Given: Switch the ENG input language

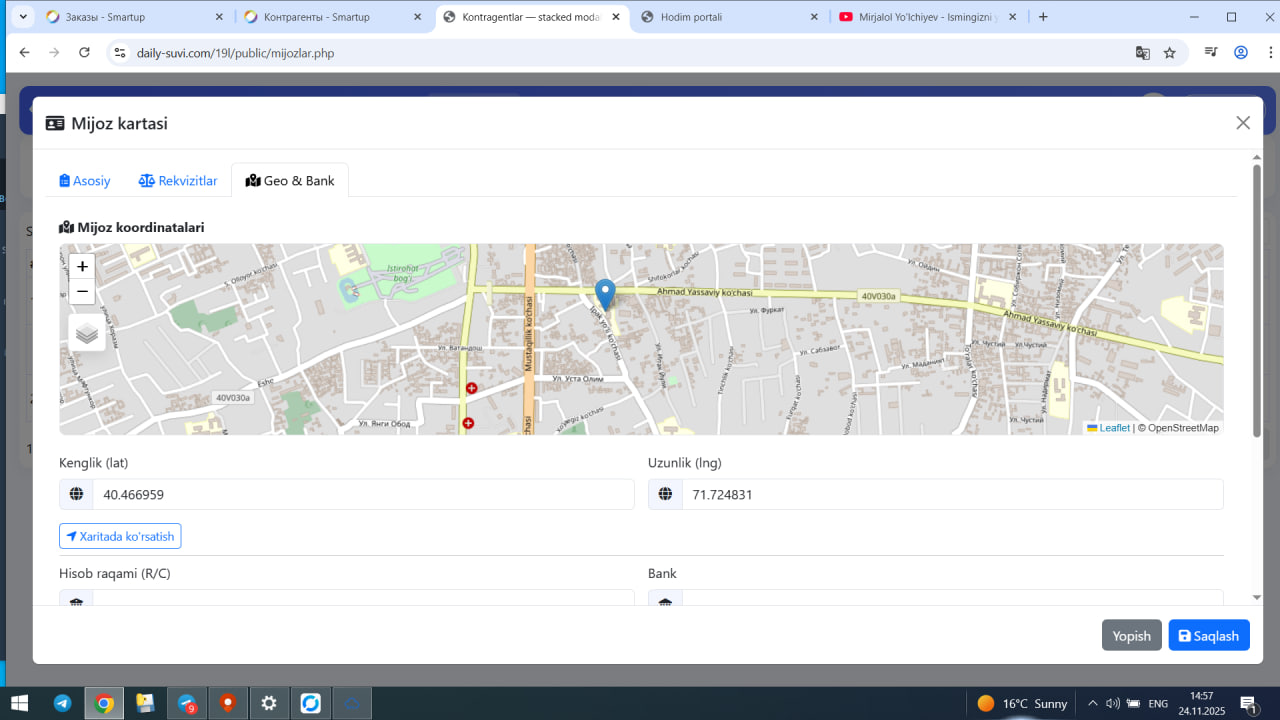Looking at the screenshot, I should tap(1158, 704).
